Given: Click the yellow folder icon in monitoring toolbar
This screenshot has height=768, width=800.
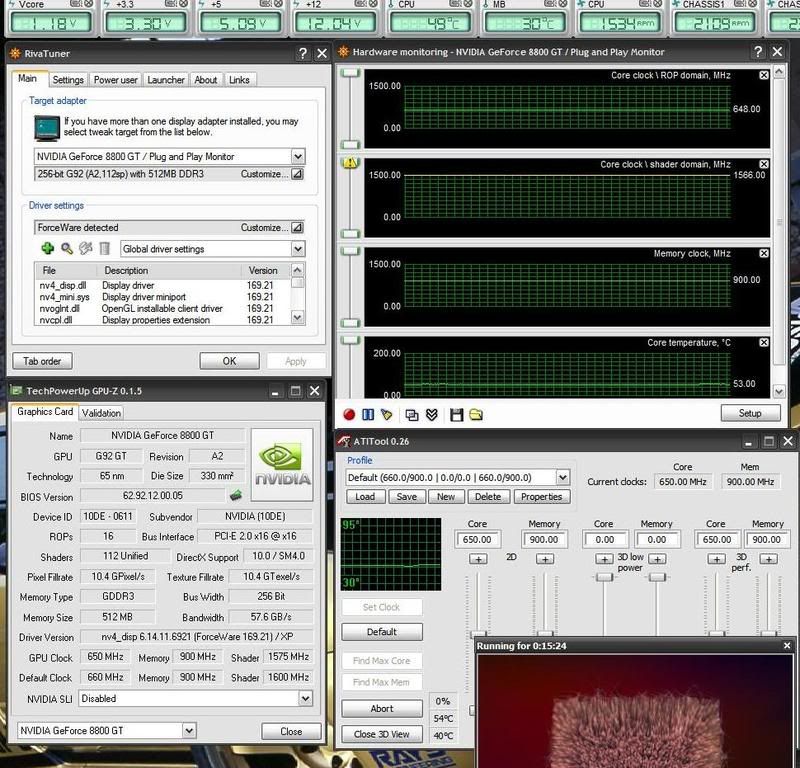Looking at the screenshot, I should pos(475,414).
